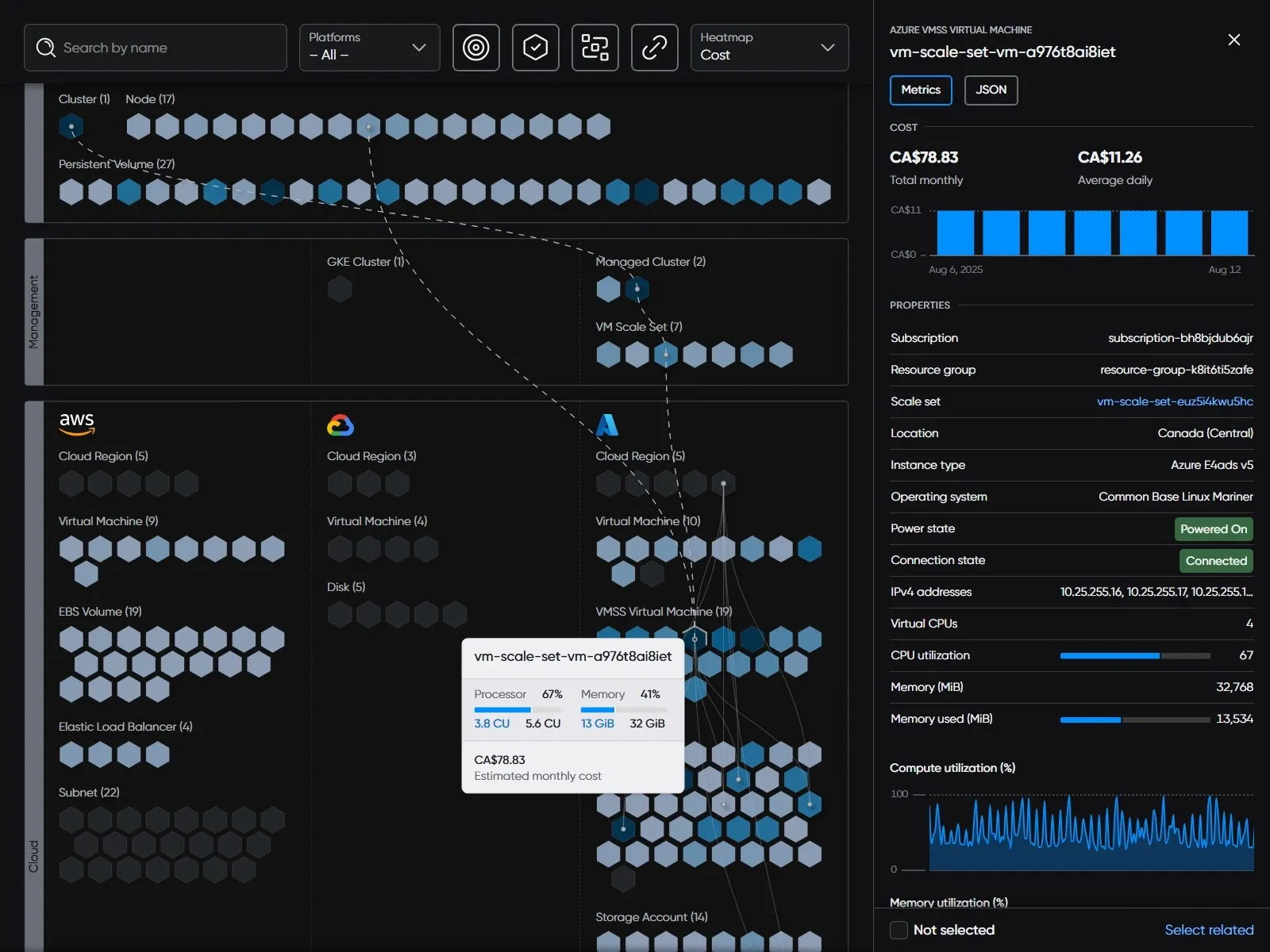
Task: Focus the Search by name field
Action: 156,48
